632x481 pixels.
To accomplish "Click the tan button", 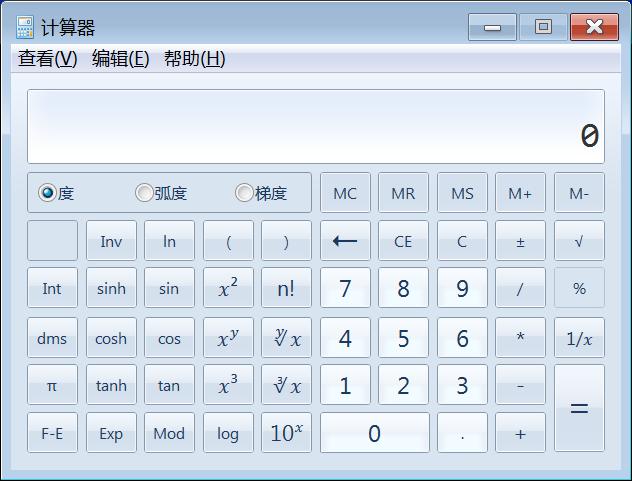I will coord(169,385).
